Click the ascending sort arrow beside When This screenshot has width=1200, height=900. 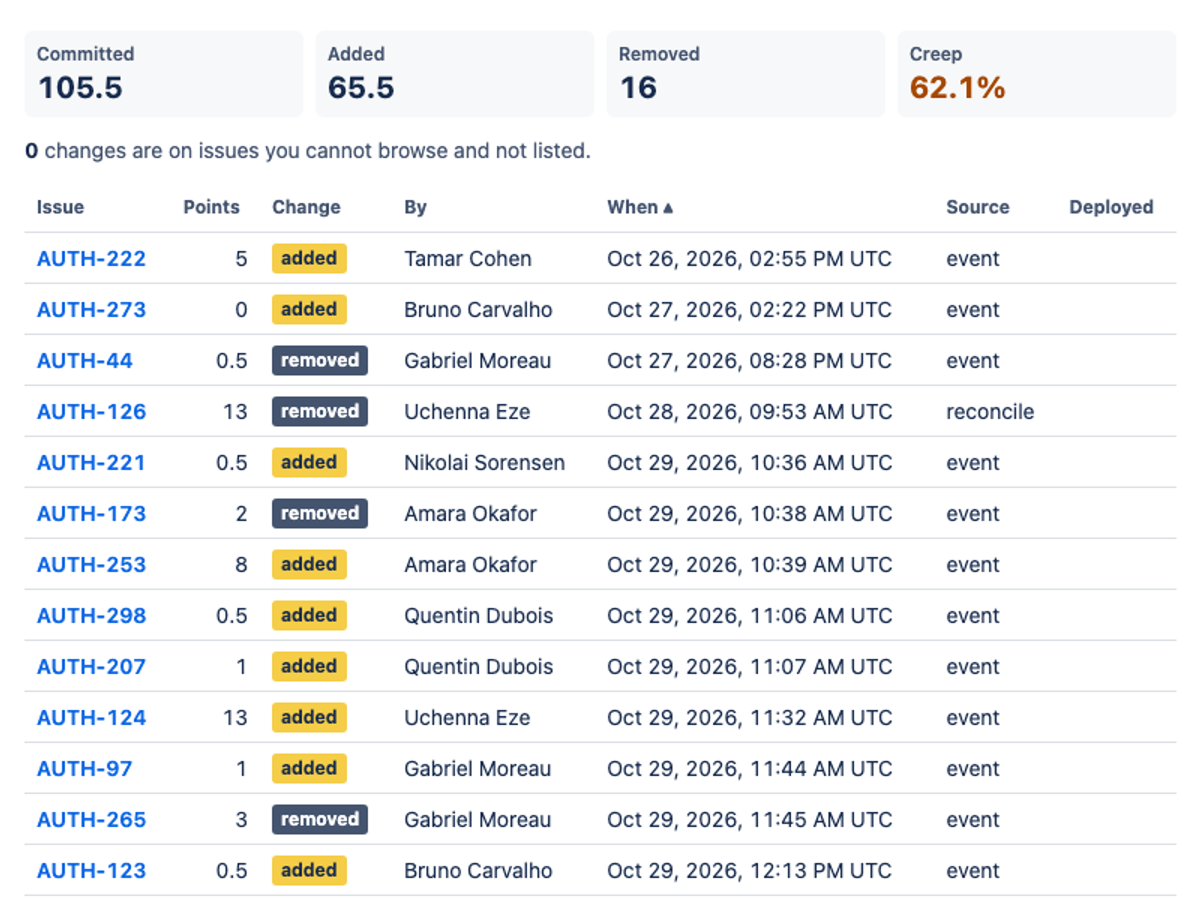click(x=668, y=208)
